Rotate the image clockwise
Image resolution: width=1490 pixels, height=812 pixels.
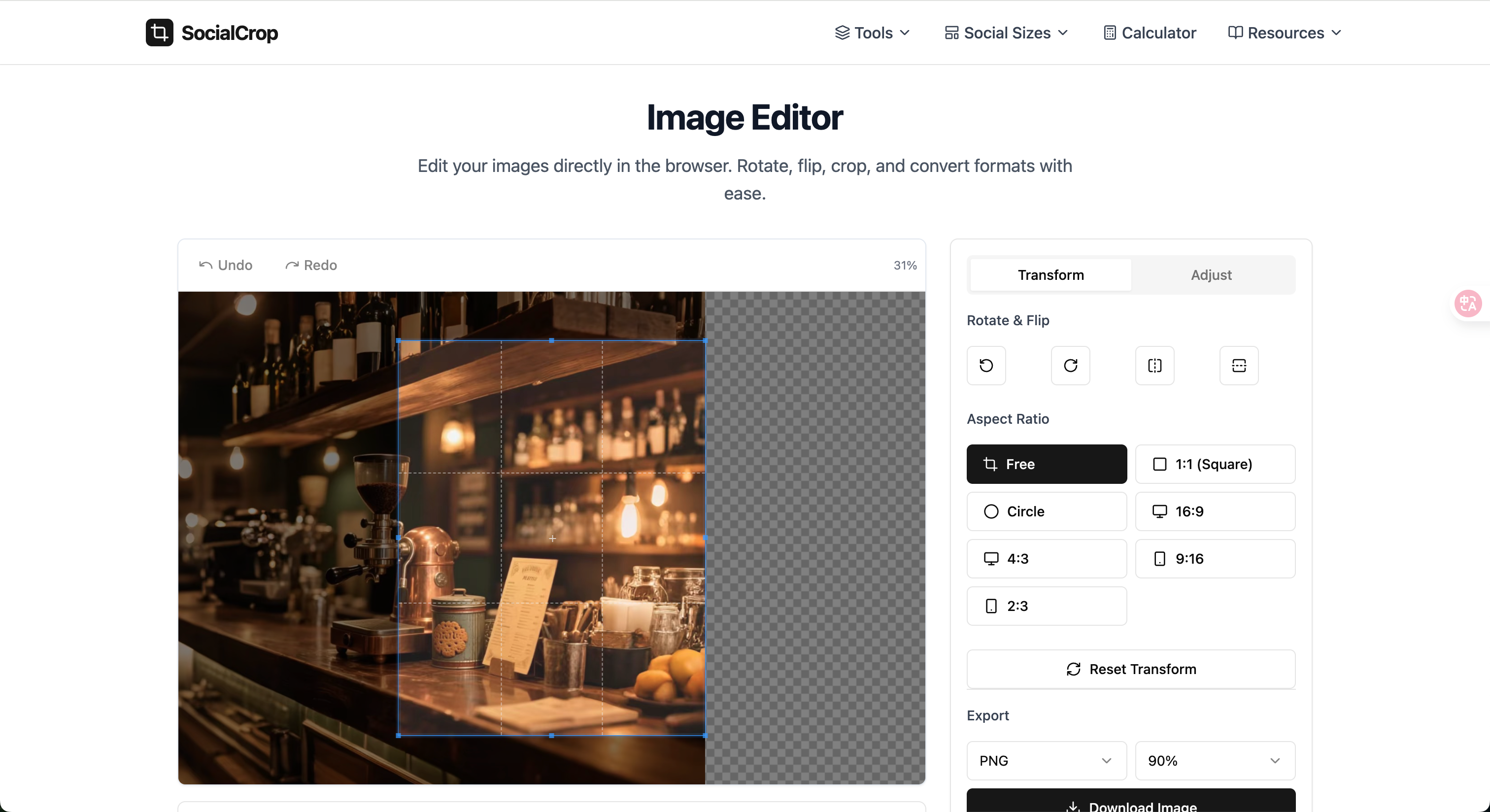coord(1070,366)
